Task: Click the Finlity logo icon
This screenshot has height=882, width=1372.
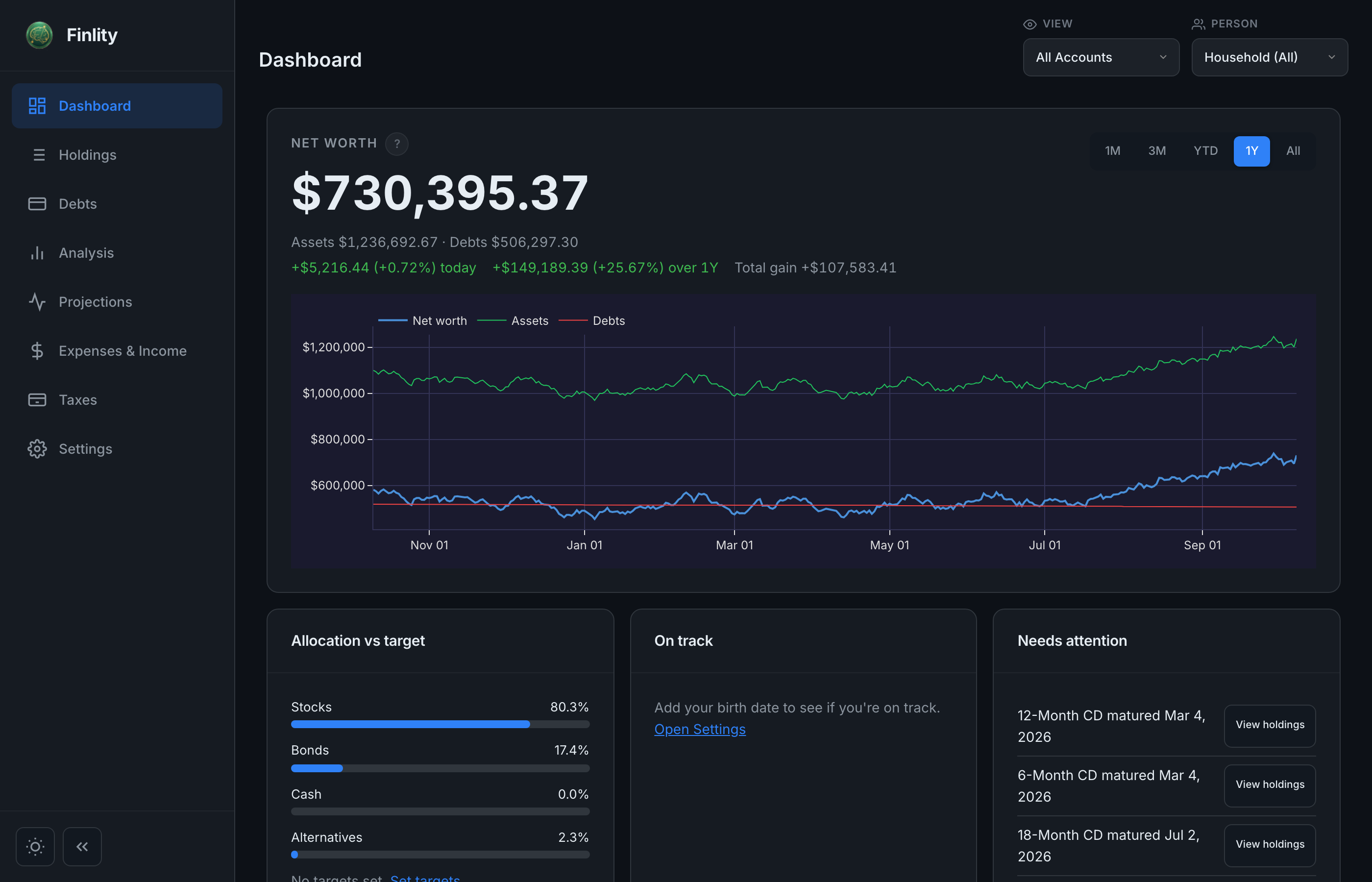Action: click(x=39, y=35)
